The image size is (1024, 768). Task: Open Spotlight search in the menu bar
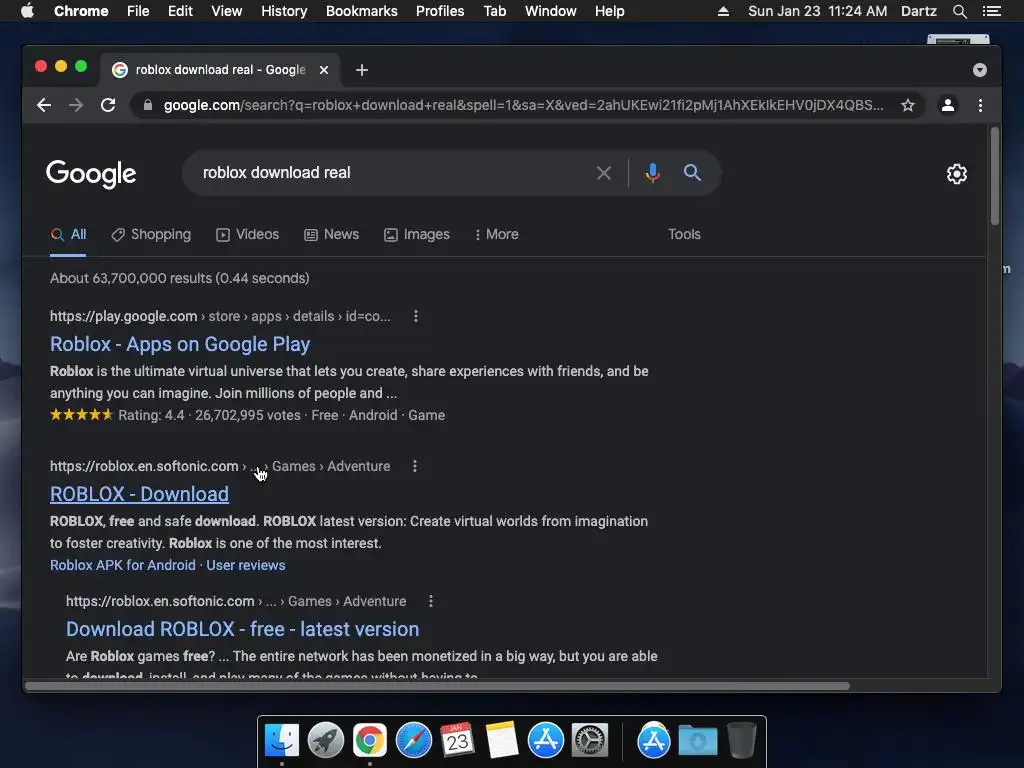tap(959, 11)
